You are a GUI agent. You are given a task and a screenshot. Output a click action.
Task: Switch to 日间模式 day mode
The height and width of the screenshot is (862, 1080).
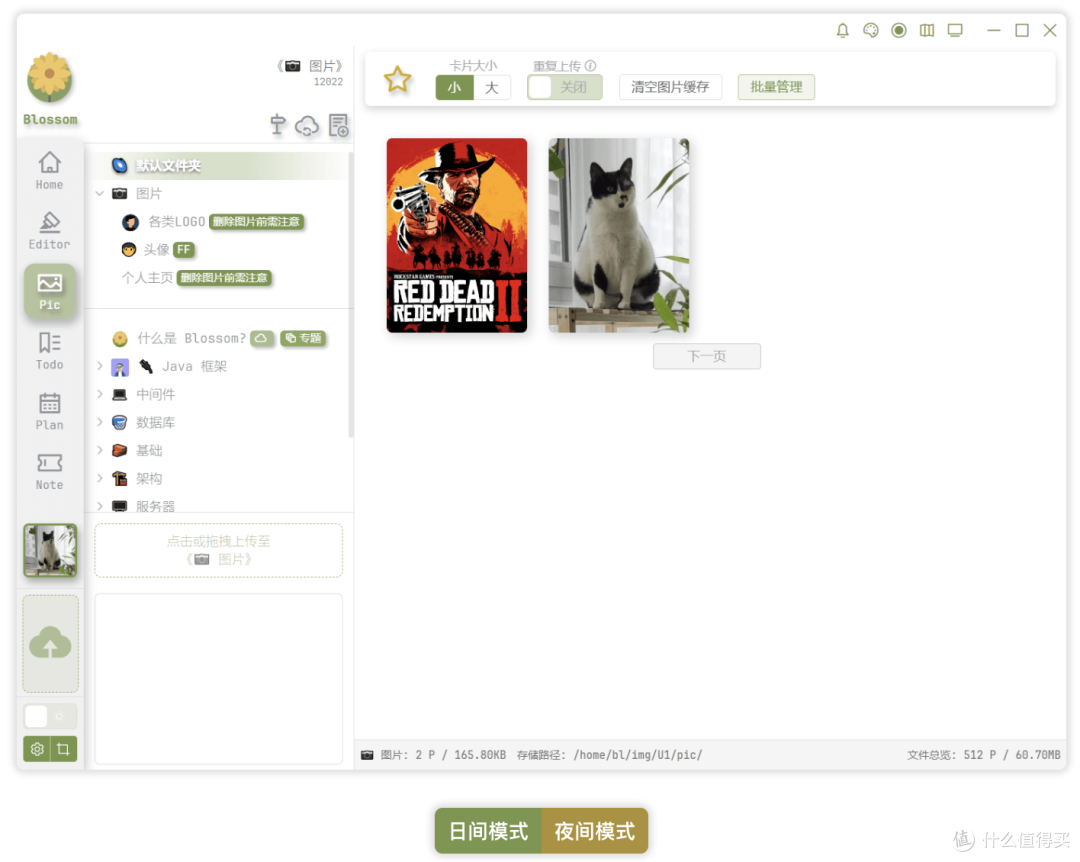488,831
